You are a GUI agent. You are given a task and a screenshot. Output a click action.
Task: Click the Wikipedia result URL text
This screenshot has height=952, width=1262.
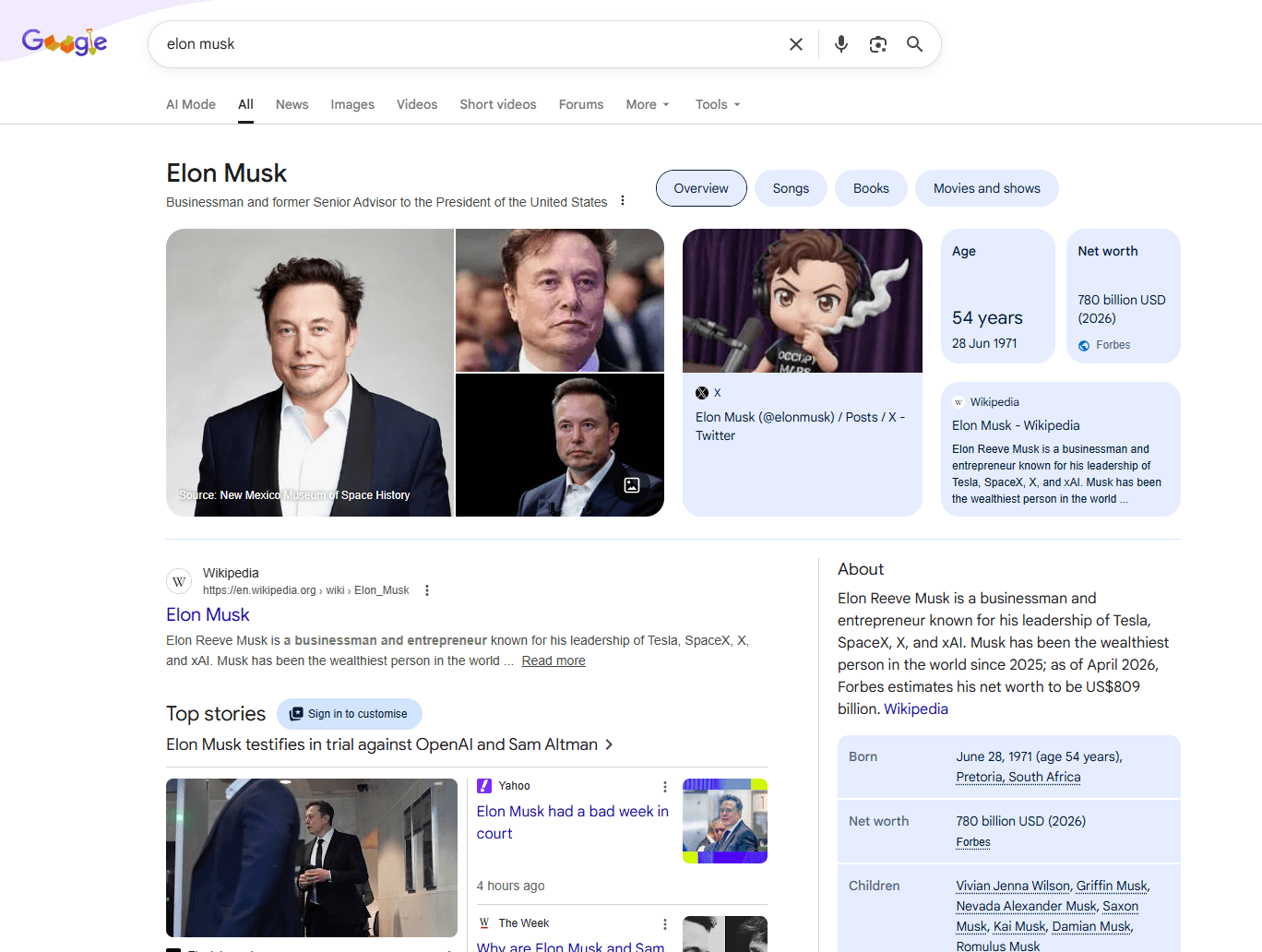pos(306,590)
